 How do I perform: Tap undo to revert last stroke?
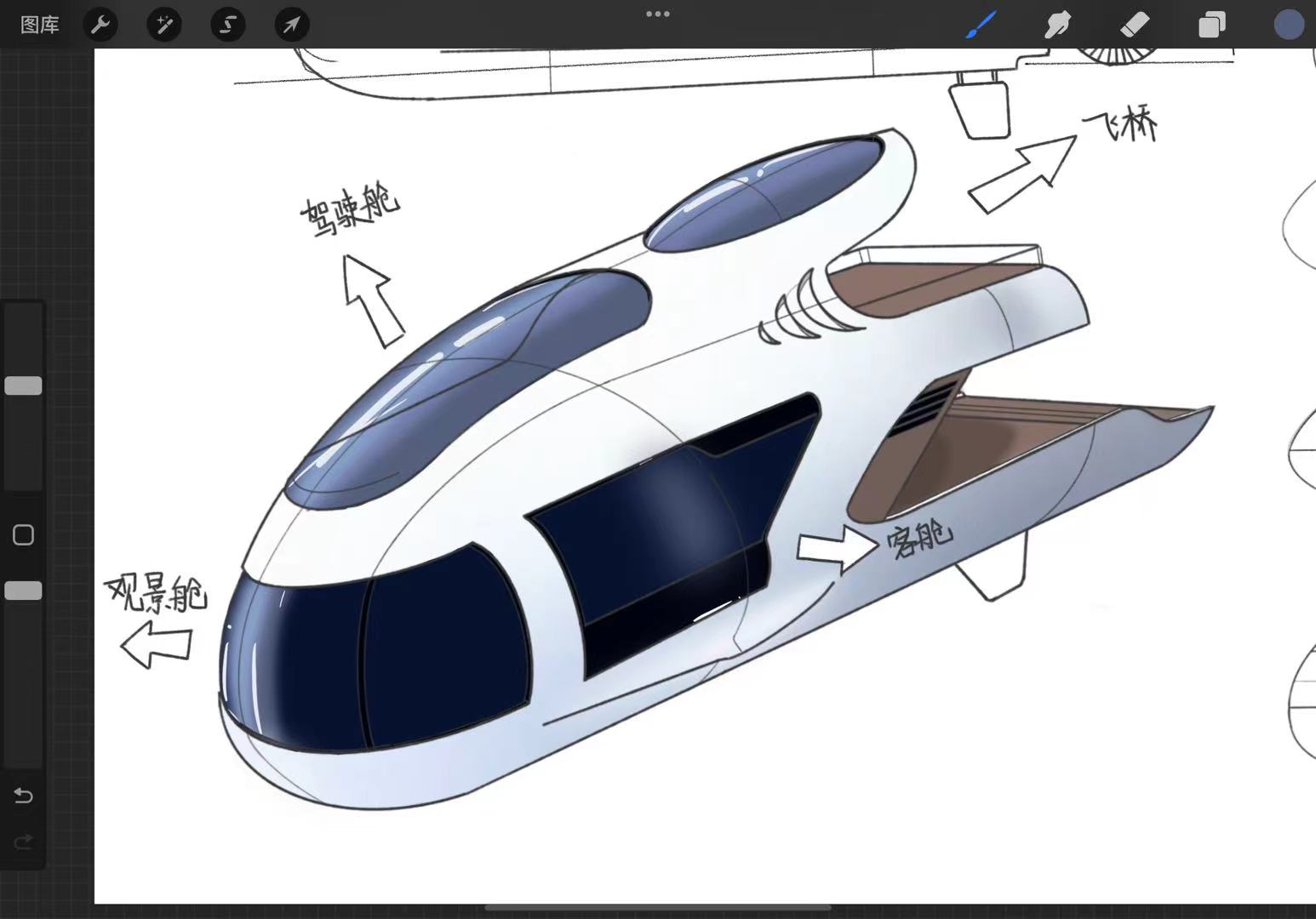(23, 796)
